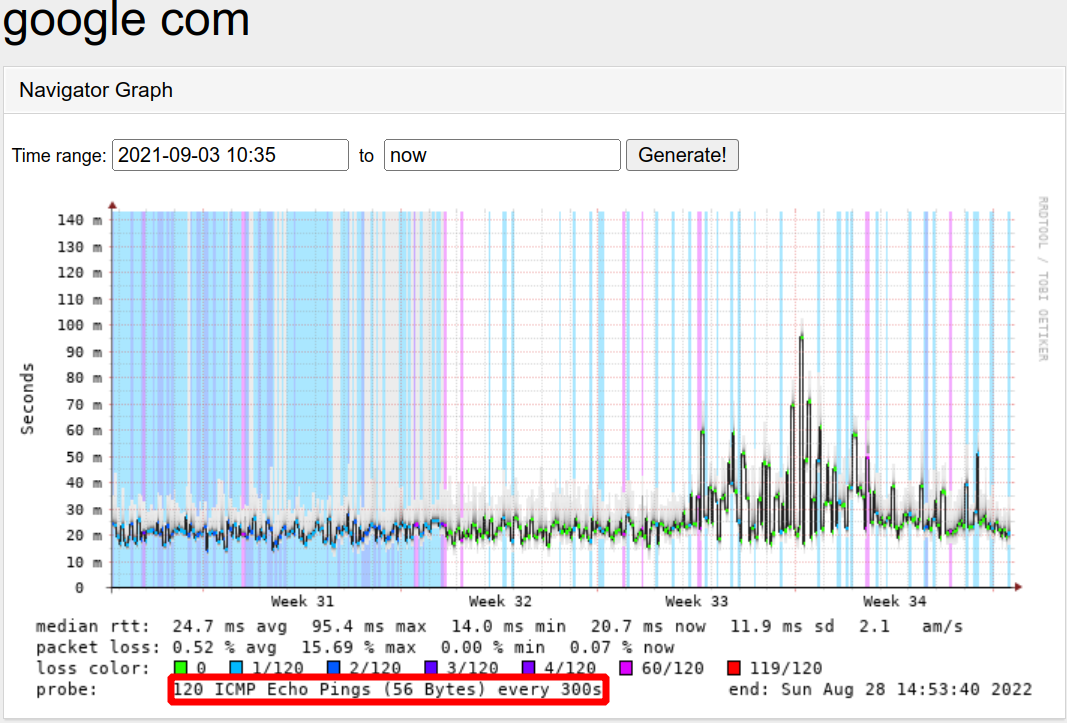Screen dimensions: 1067x723
Task: Click the 24.7 ms avg rtt value
Action: coord(230,626)
